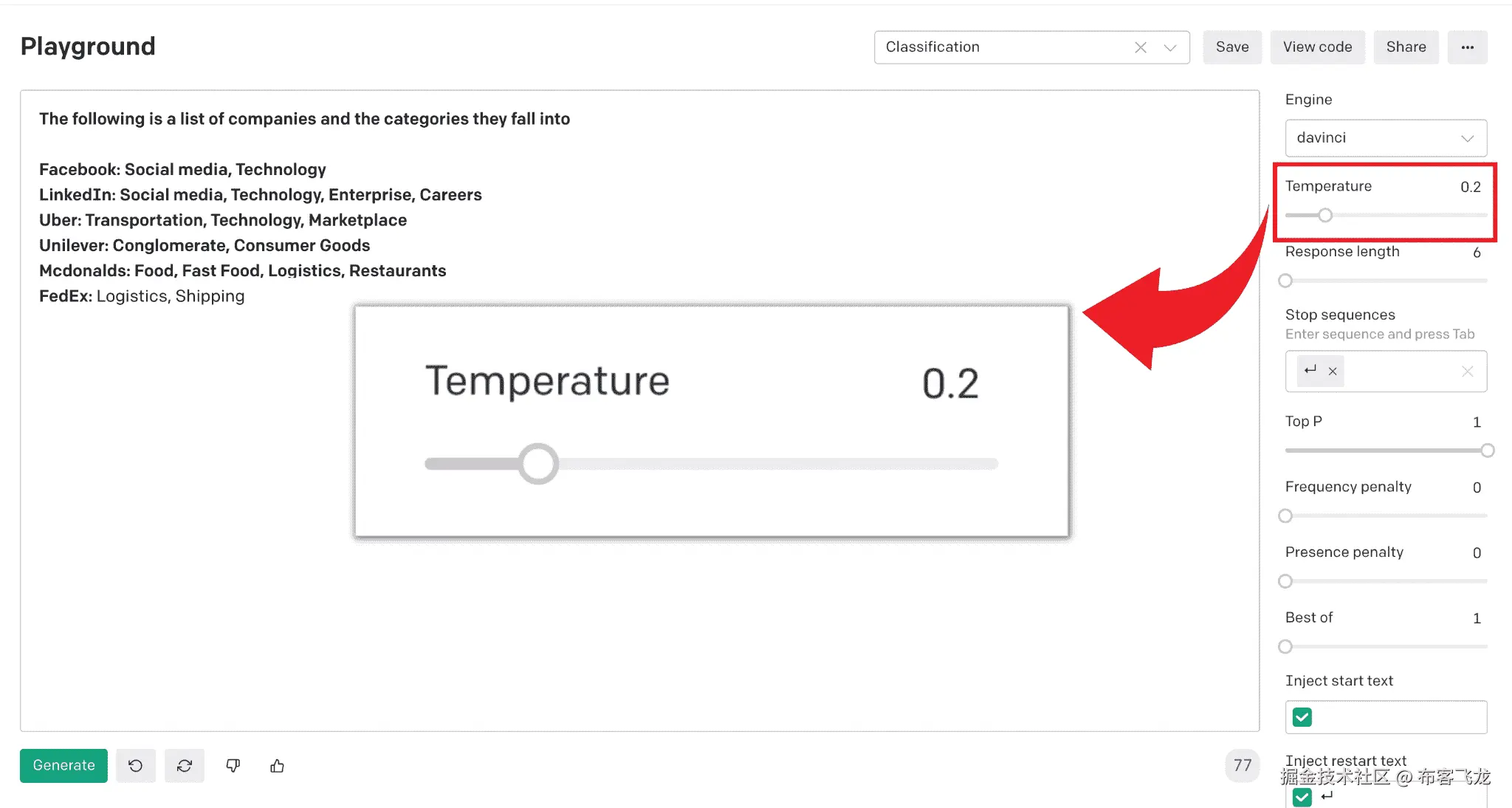Clear all stop sequences
The height and width of the screenshot is (808, 1512).
(1467, 372)
